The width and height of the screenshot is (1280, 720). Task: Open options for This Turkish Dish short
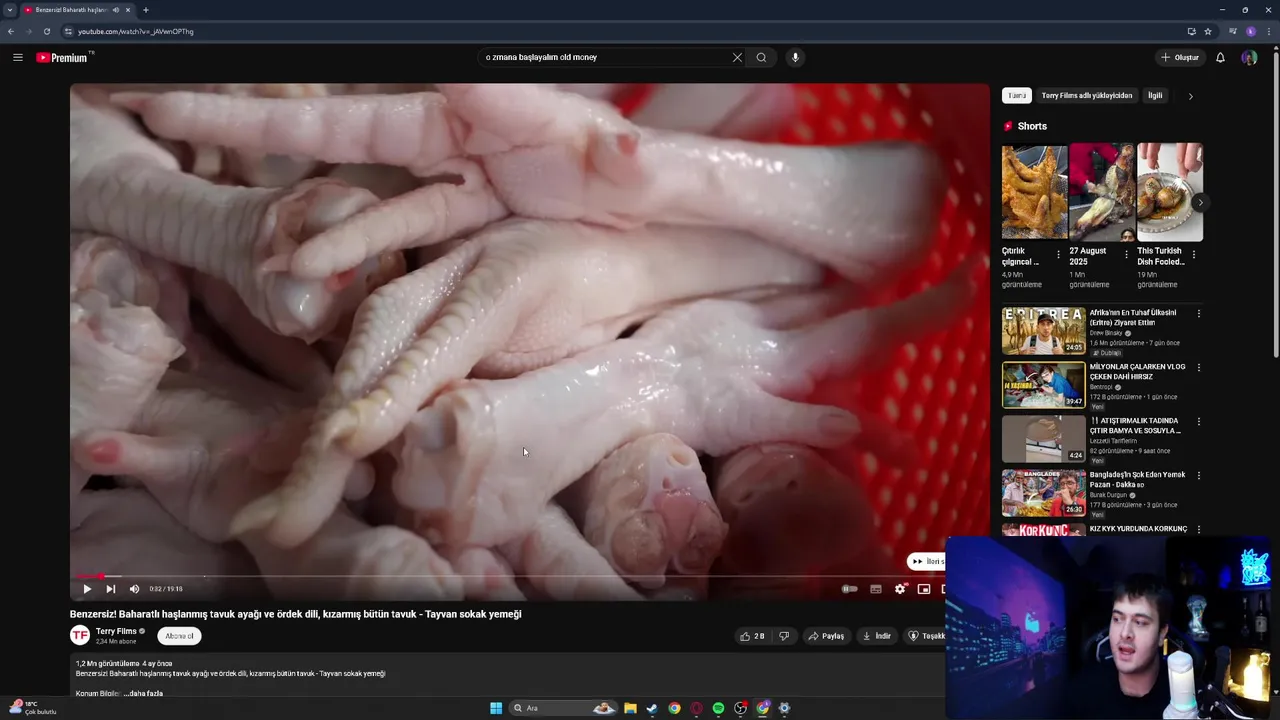pos(1194,254)
